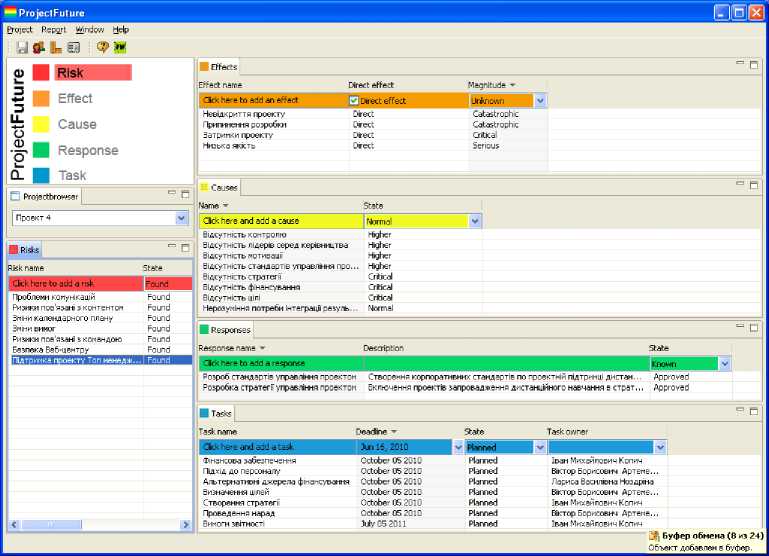
Task: Click the orange Effect square icon
Action: [41, 98]
